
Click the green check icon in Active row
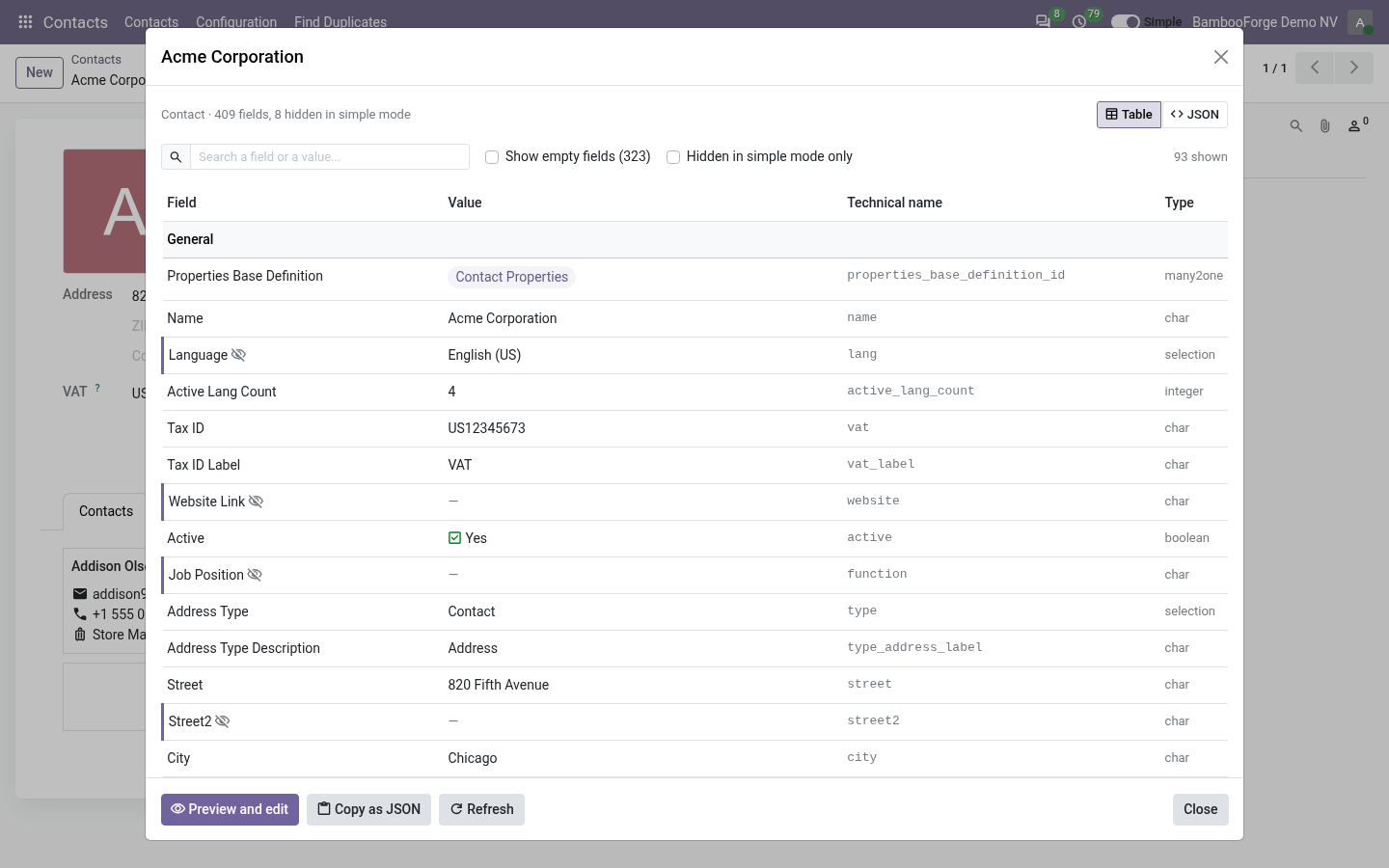tap(455, 538)
